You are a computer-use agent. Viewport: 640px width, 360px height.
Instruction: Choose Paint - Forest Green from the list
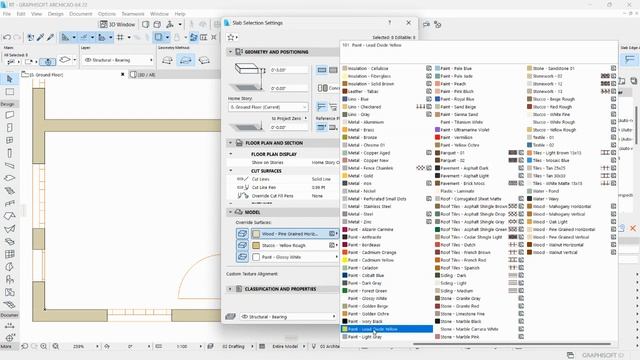point(387,291)
